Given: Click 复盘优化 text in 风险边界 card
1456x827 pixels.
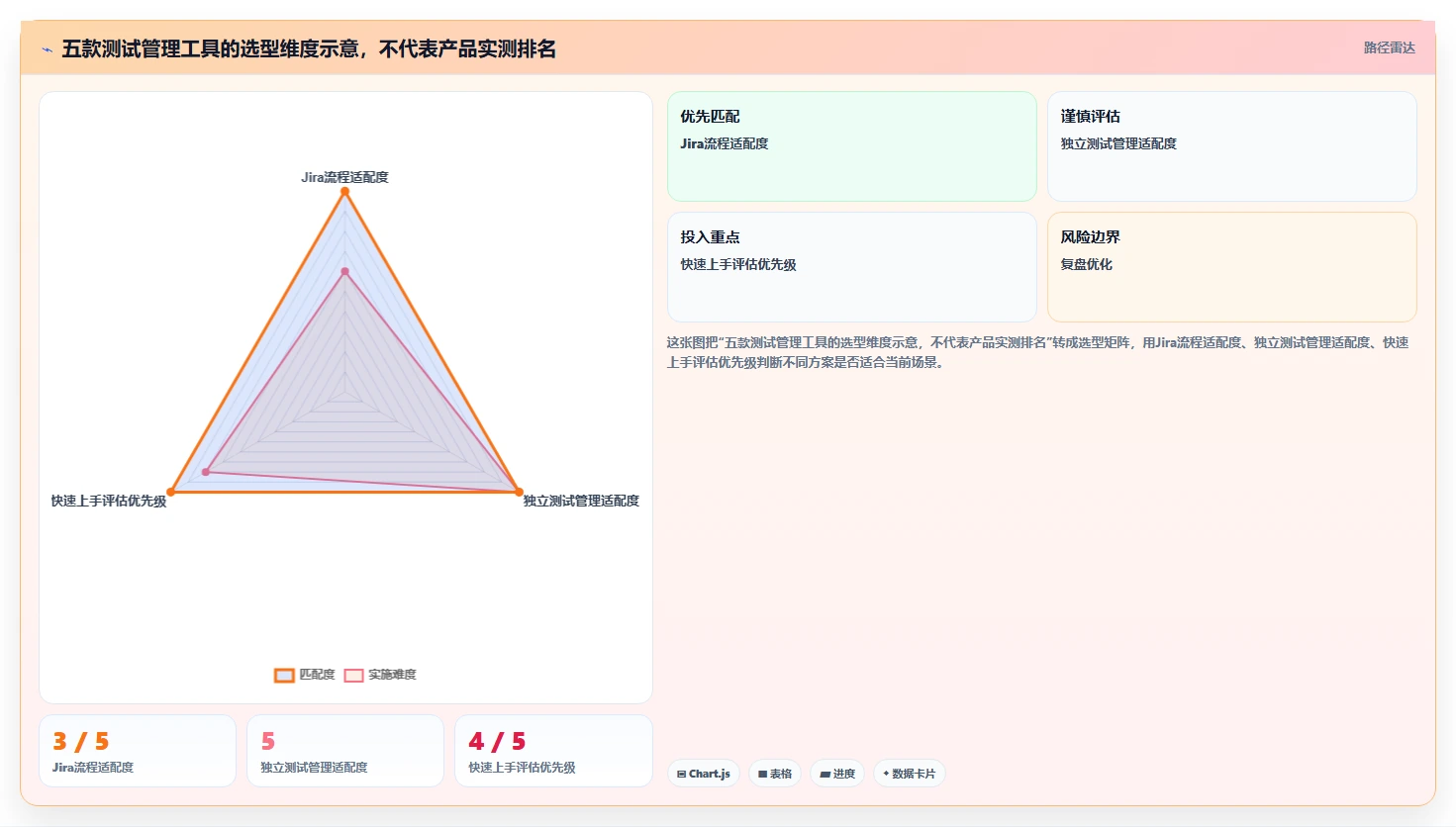Looking at the screenshot, I should pyautogui.click(x=1086, y=264).
